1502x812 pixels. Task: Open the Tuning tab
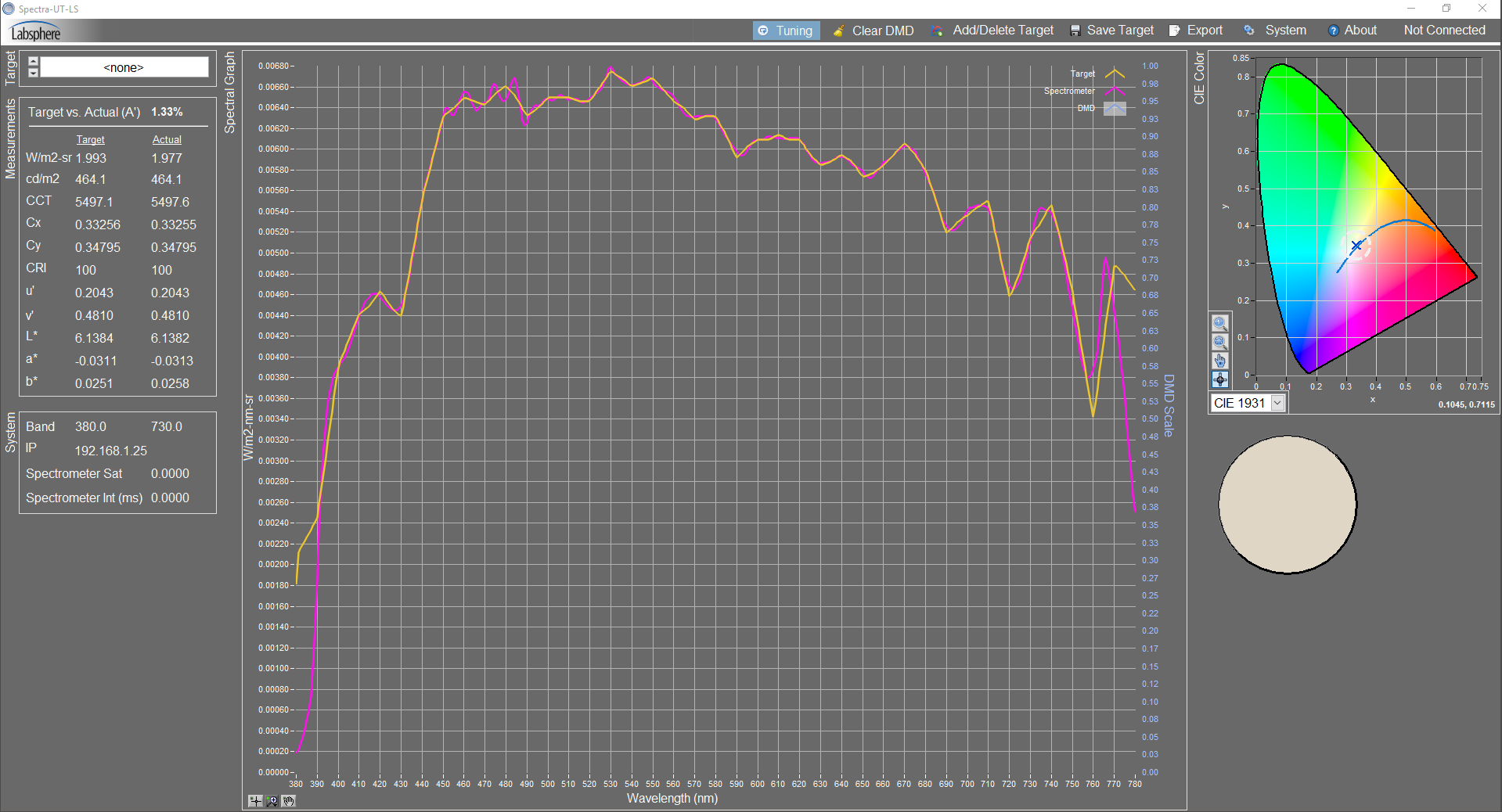pos(786,31)
